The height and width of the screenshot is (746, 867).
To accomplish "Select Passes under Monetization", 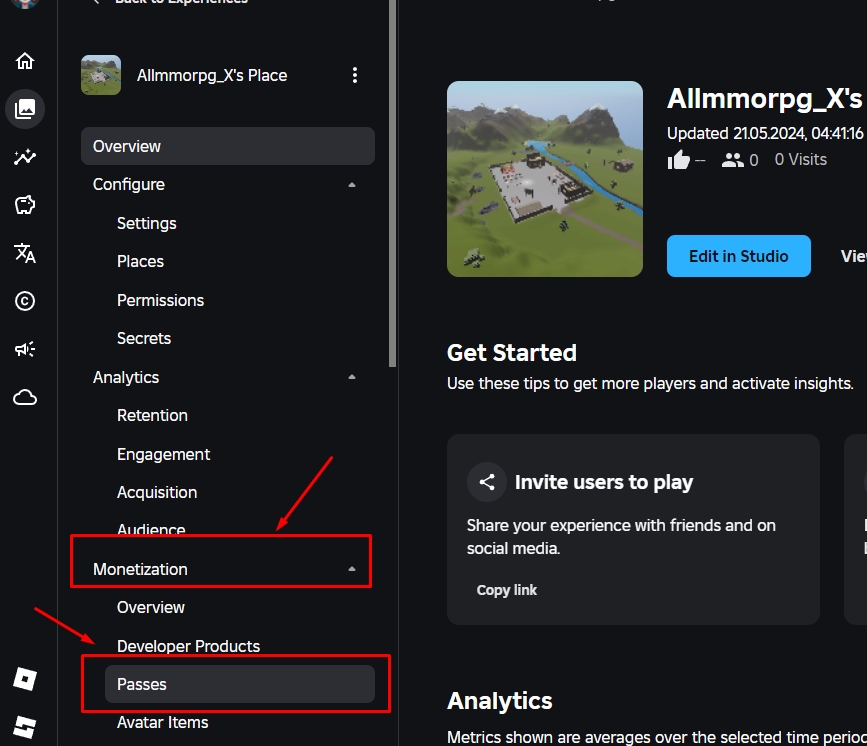I will pos(240,684).
